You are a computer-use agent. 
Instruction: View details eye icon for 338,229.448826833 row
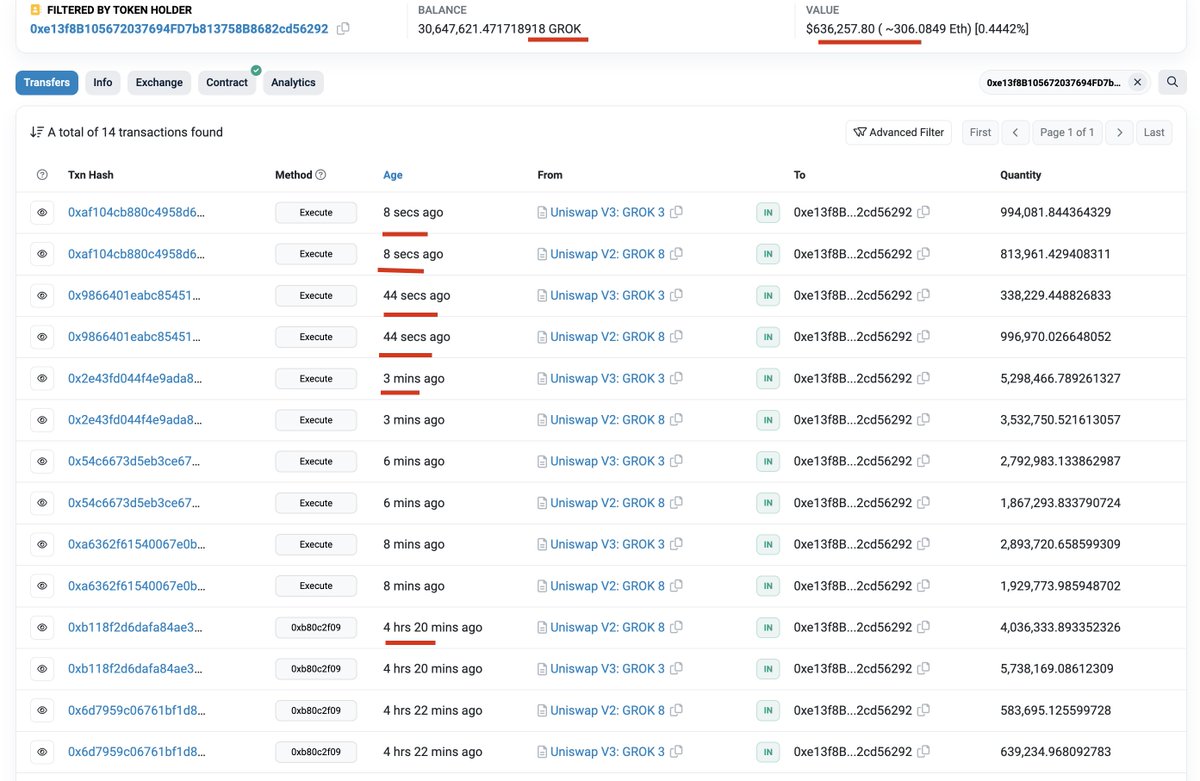(42, 296)
